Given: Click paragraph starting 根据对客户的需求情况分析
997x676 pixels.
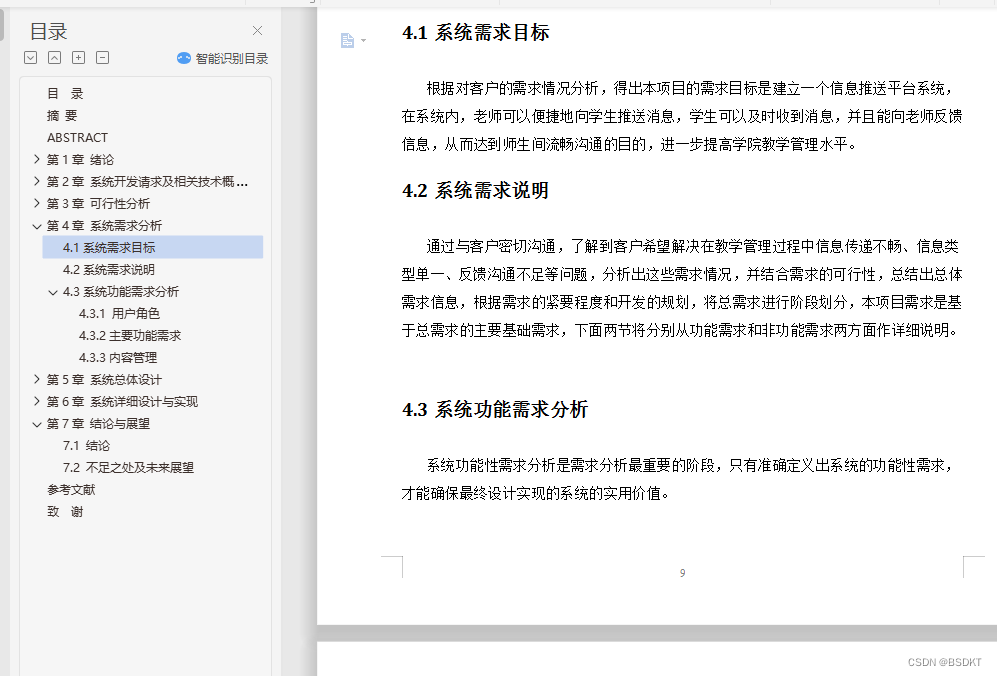Looking at the screenshot, I should pos(682,116).
